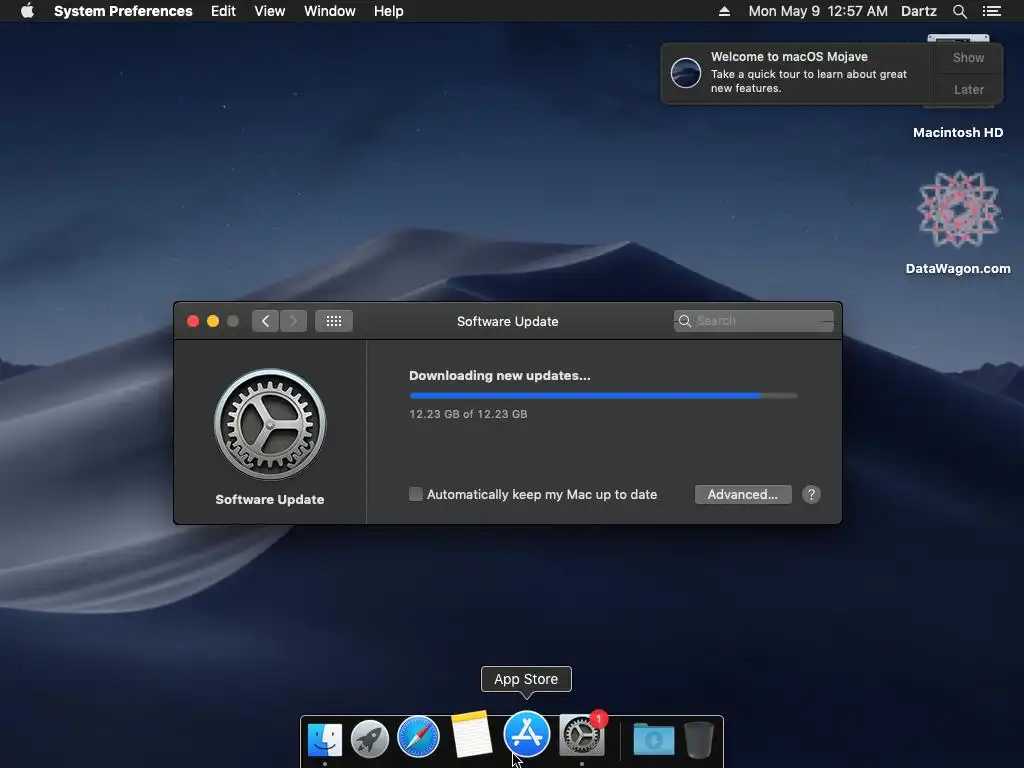Click the eject icon in menu bar
The height and width of the screenshot is (768, 1024).
point(724,11)
